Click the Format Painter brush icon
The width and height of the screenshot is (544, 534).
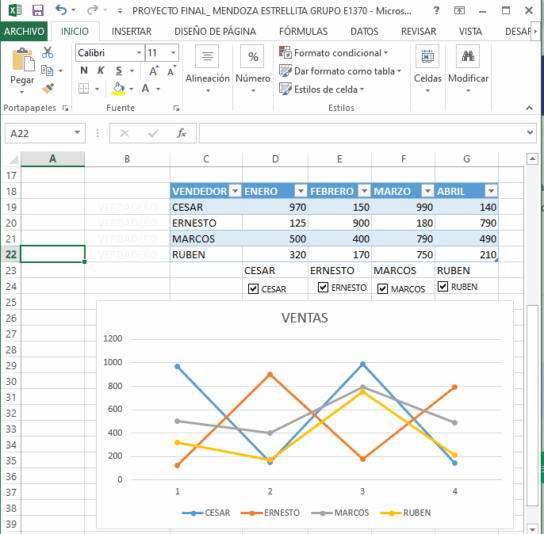point(48,88)
